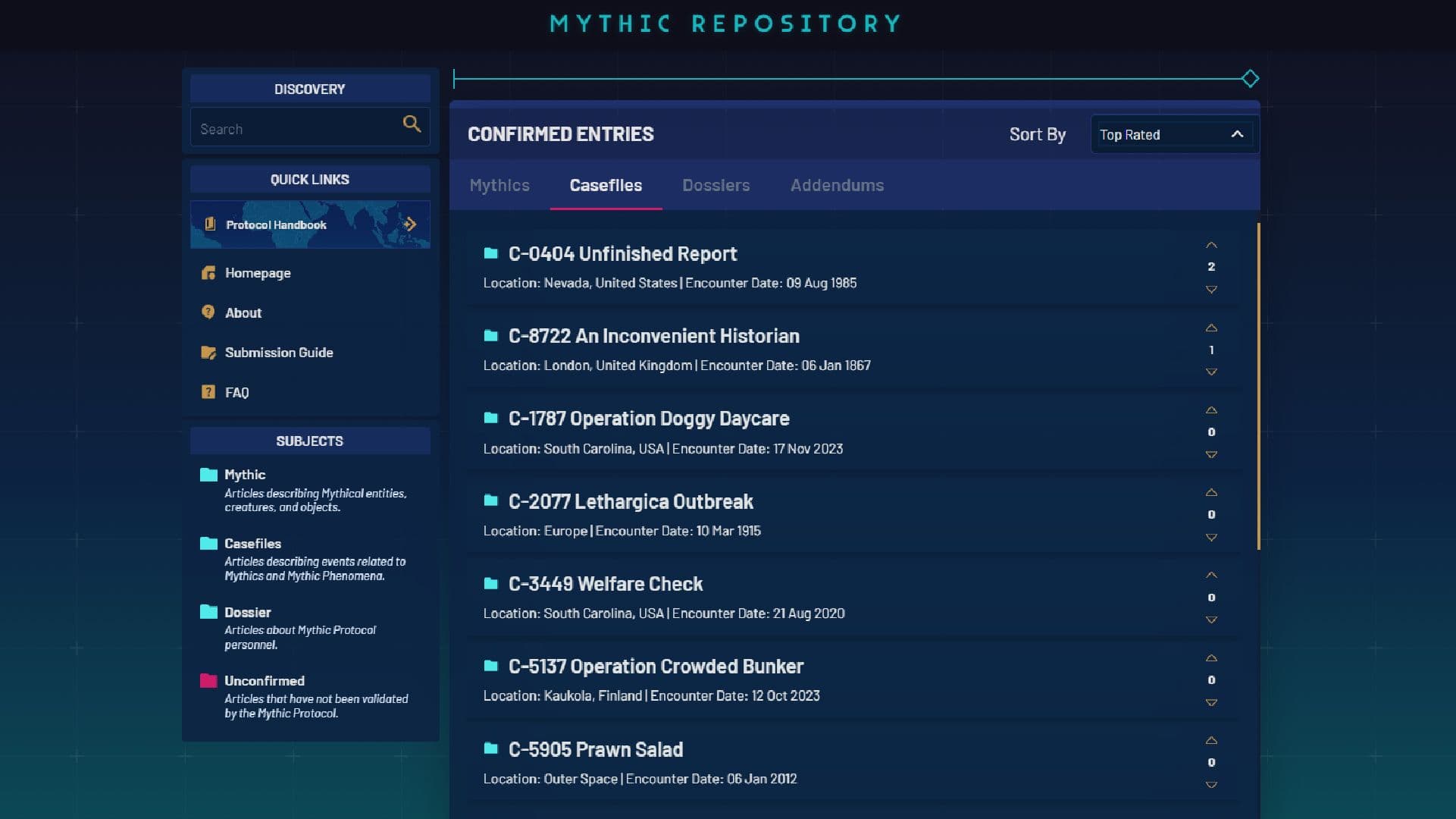Image resolution: width=1456 pixels, height=819 pixels.
Task: Click the search magnifier icon
Action: click(412, 124)
